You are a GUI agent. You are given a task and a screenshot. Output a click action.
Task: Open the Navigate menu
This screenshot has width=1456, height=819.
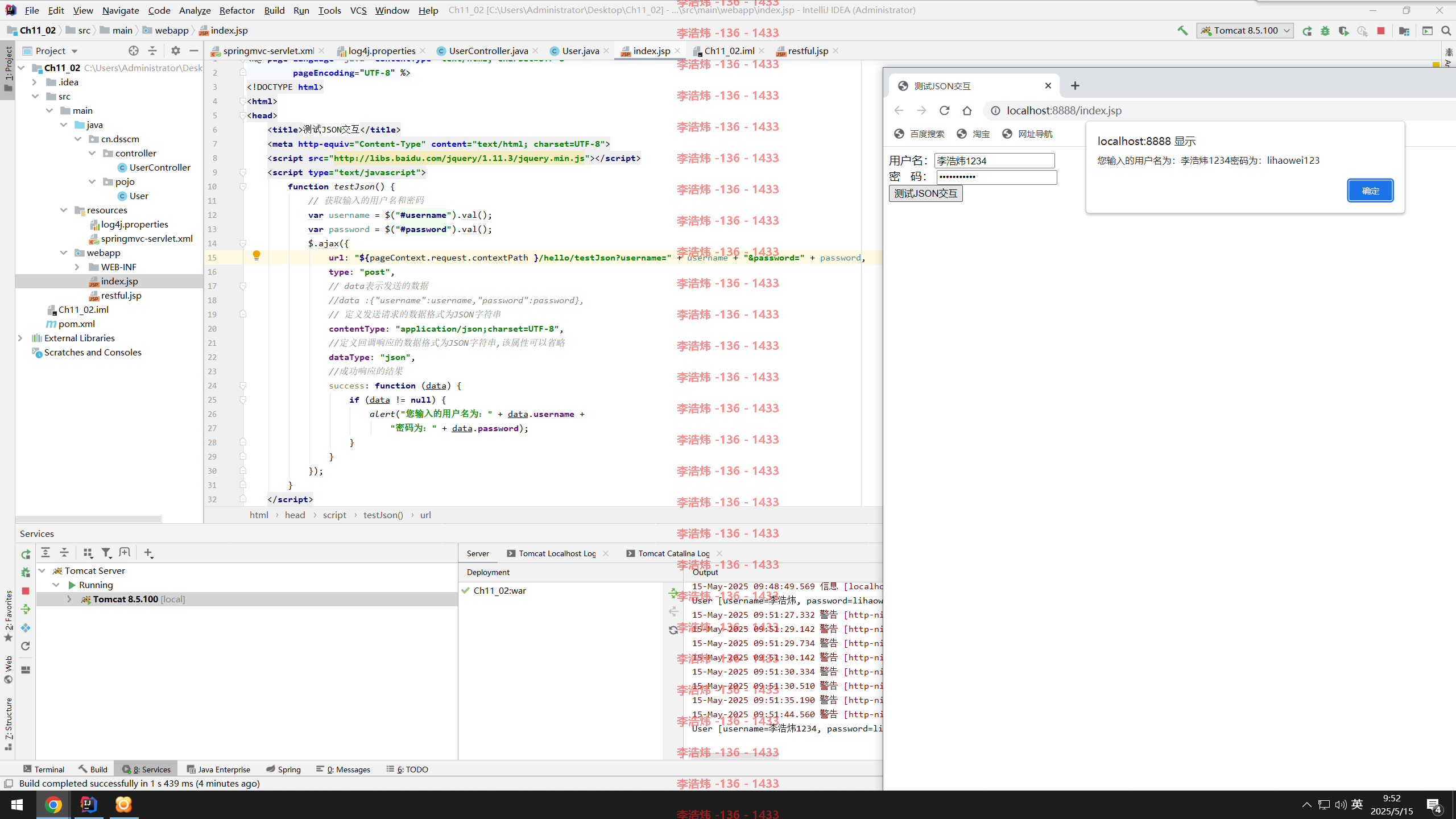click(121, 10)
